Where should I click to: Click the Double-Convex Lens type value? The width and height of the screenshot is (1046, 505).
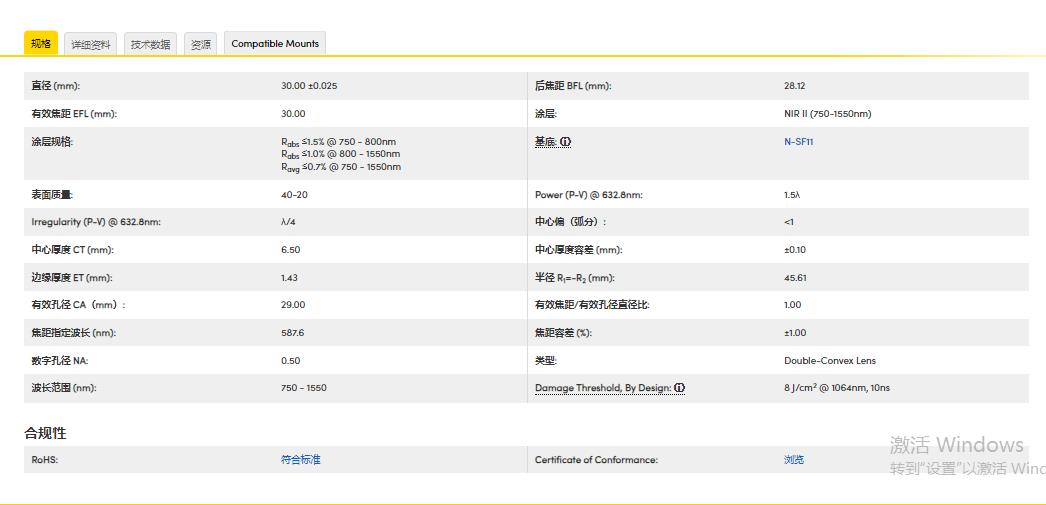(x=829, y=360)
